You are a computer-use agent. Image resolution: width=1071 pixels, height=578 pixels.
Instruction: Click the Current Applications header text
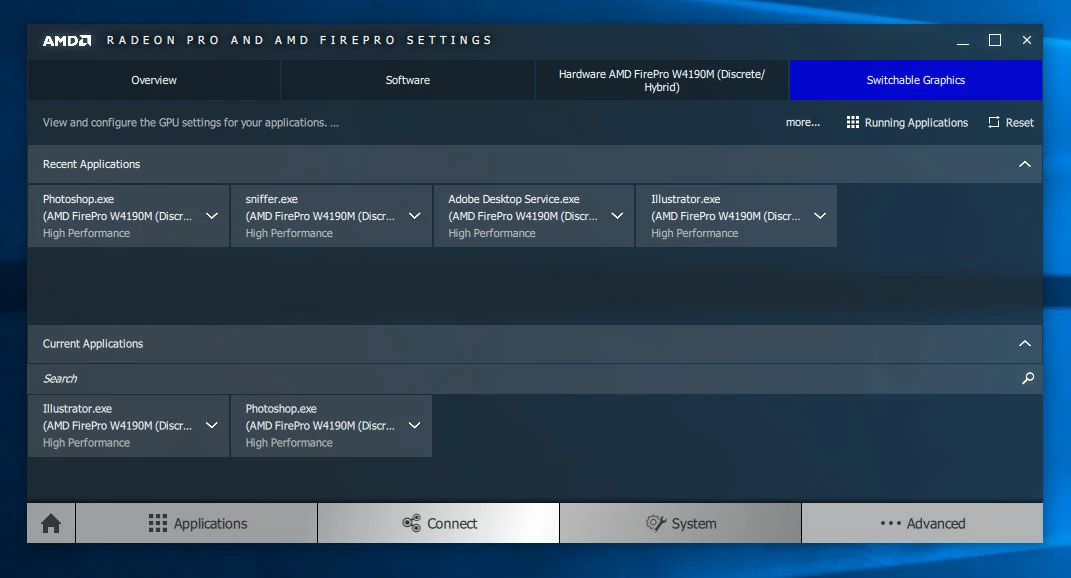pyautogui.click(x=93, y=344)
